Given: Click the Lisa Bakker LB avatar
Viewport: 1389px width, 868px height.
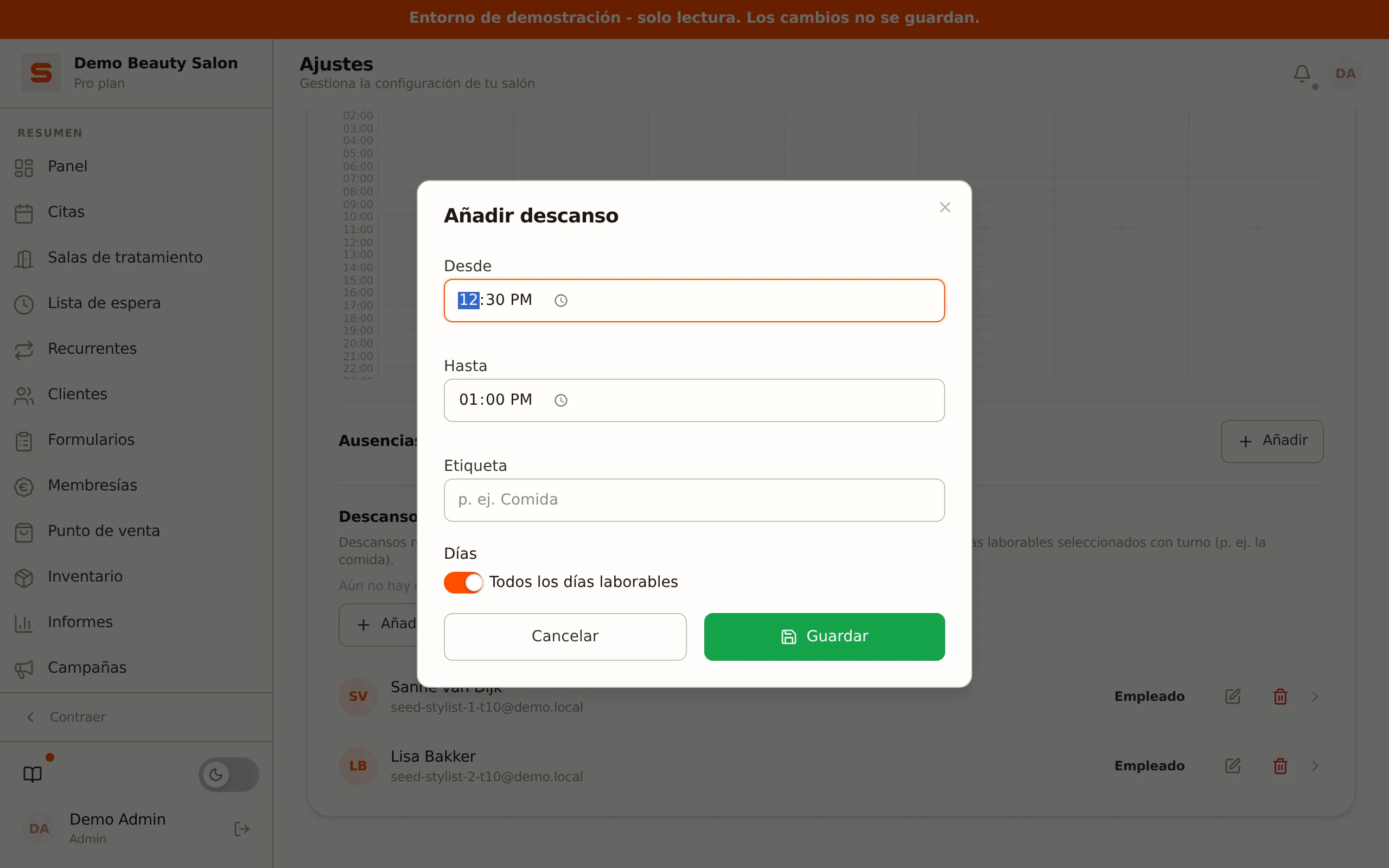Looking at the screenshot, I should coord(358,766).
